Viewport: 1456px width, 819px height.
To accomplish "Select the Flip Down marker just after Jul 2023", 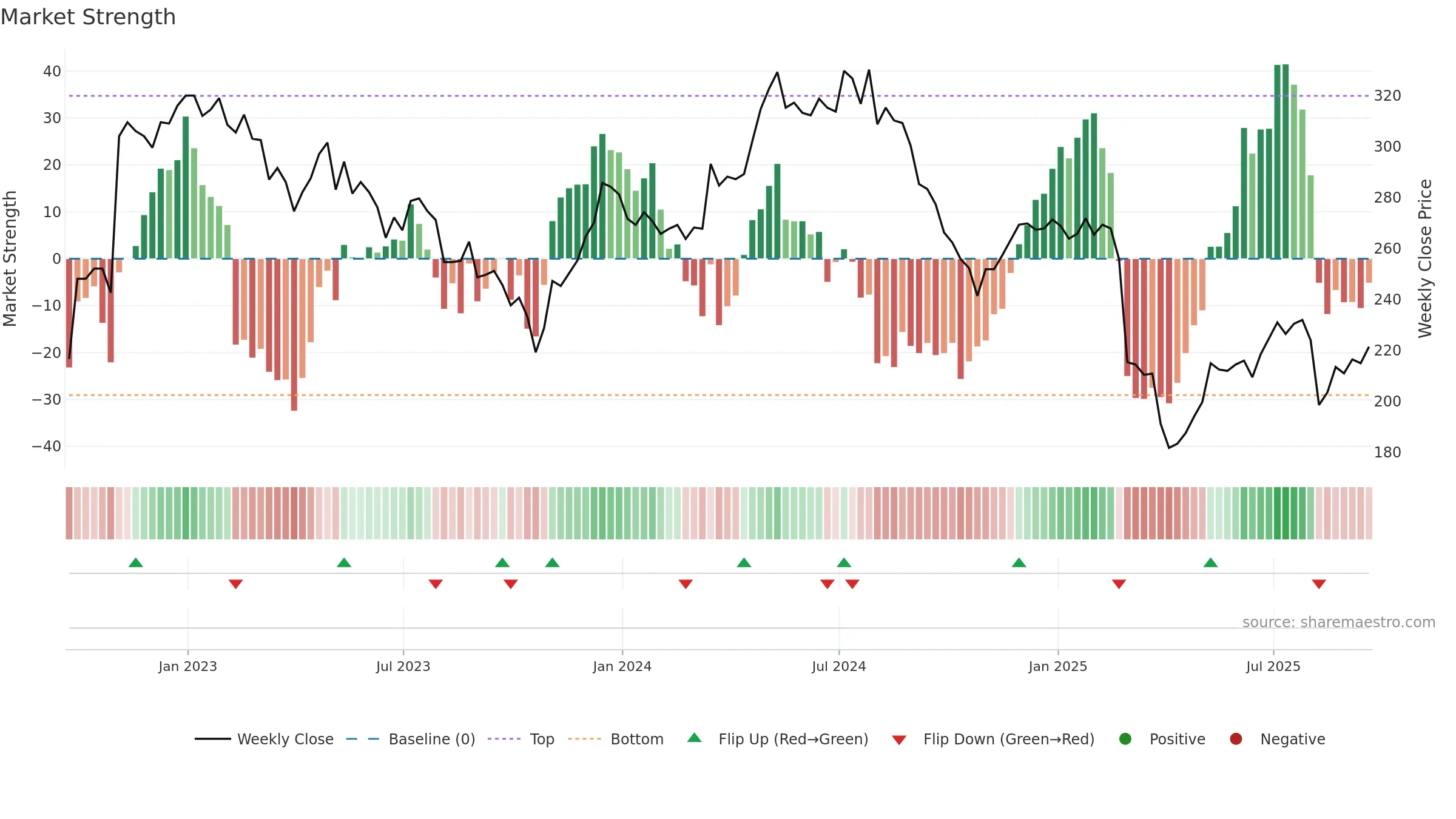I will pyautogui.click(x=436, y=584).
